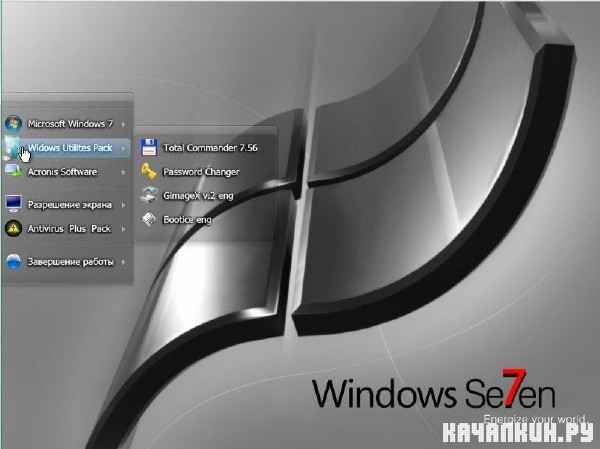Click the Acronis Software computer icon
The width and height of the screenshot is (600, 449).
[x=13, y=171]
